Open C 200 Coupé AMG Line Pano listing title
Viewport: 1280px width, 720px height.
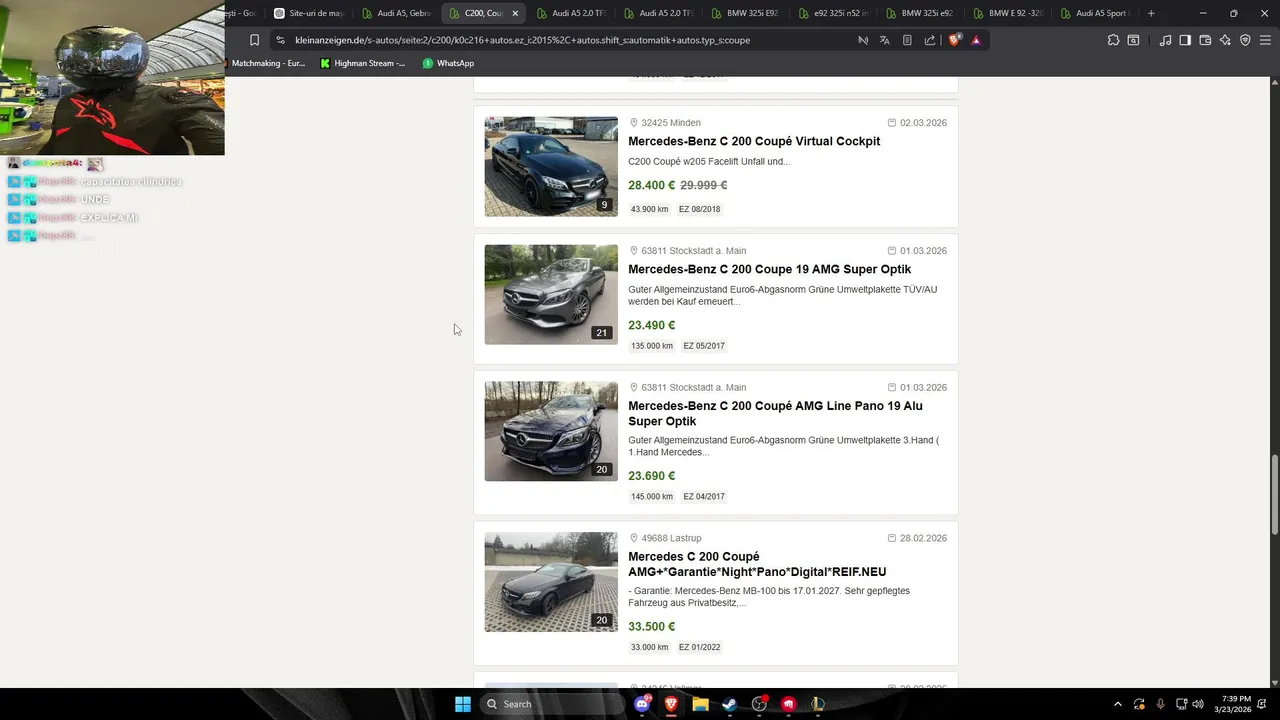[x=775, y=413]
